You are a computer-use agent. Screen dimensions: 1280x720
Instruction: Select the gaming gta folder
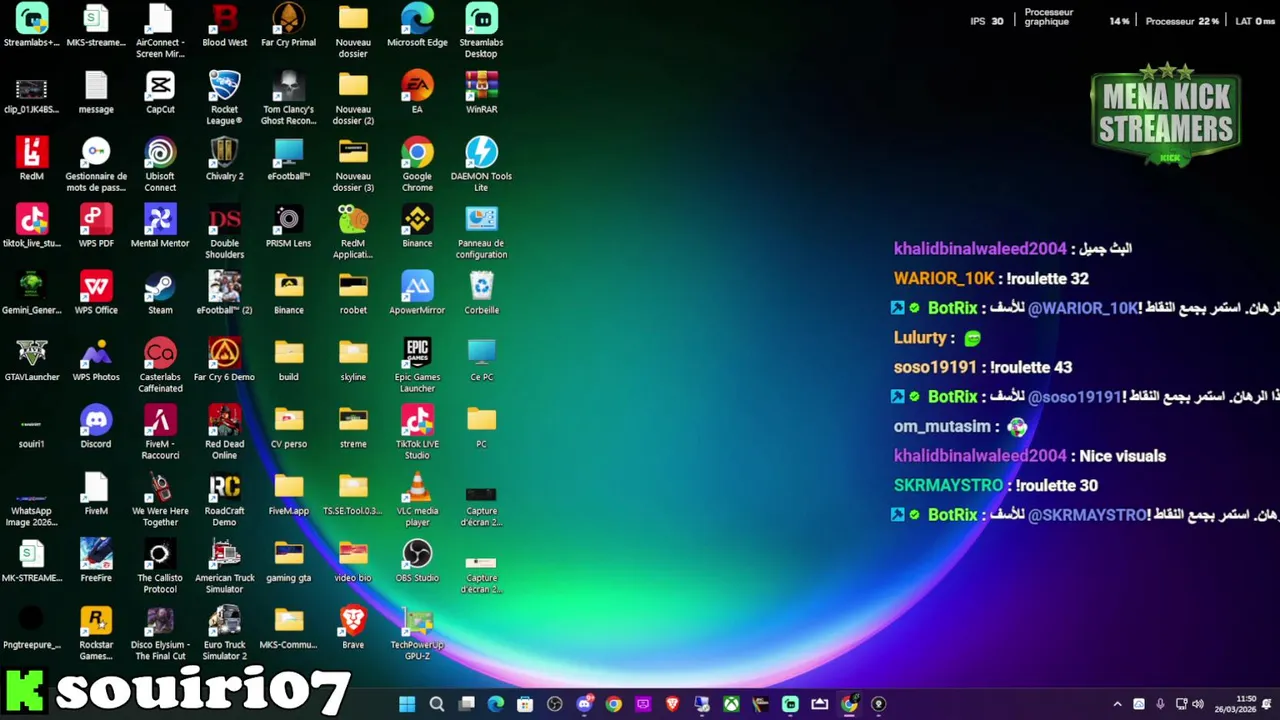288,563
